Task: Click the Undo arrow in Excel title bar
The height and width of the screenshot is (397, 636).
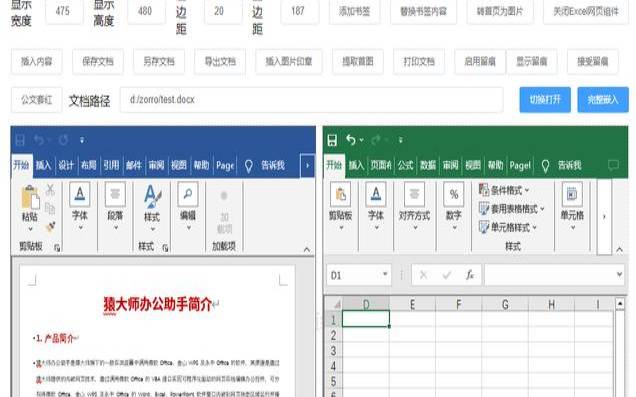Action: click(351, 140)
